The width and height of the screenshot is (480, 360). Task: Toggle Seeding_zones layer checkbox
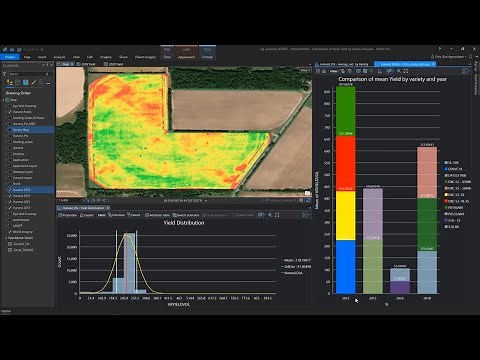coord(10,142)
